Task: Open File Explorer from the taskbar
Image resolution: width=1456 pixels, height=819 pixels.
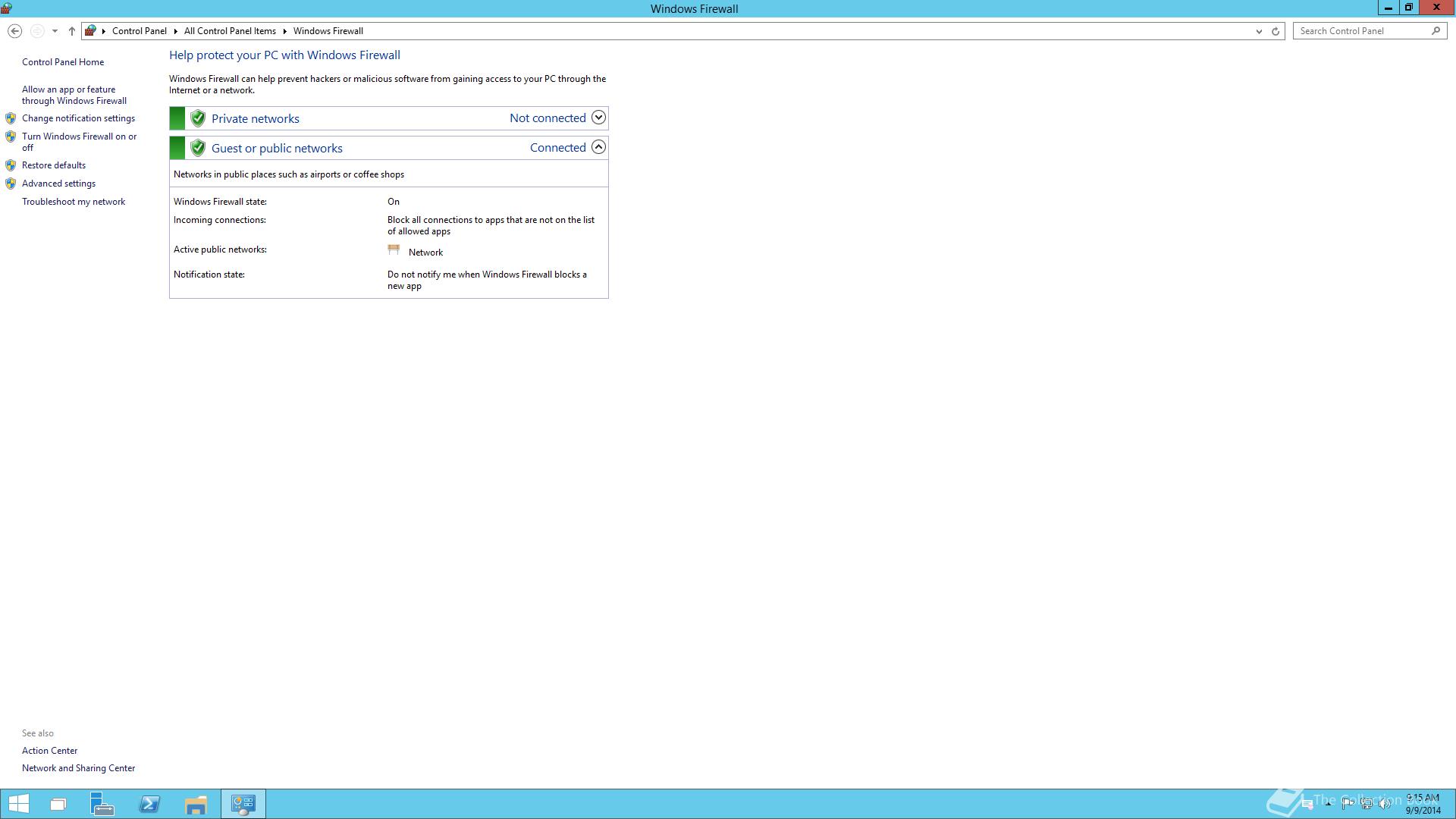Action: (196, 804)
